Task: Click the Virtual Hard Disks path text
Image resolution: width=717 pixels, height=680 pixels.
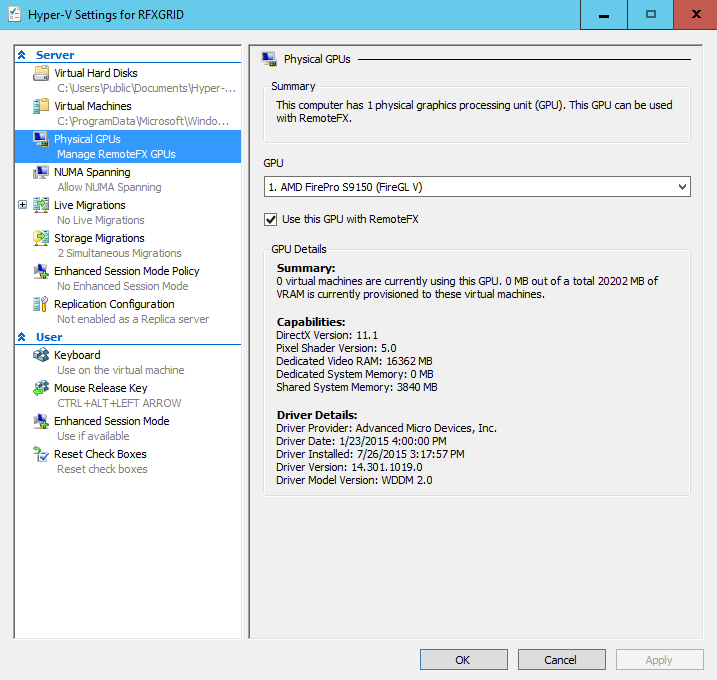Action: click(x=146, y=88)
